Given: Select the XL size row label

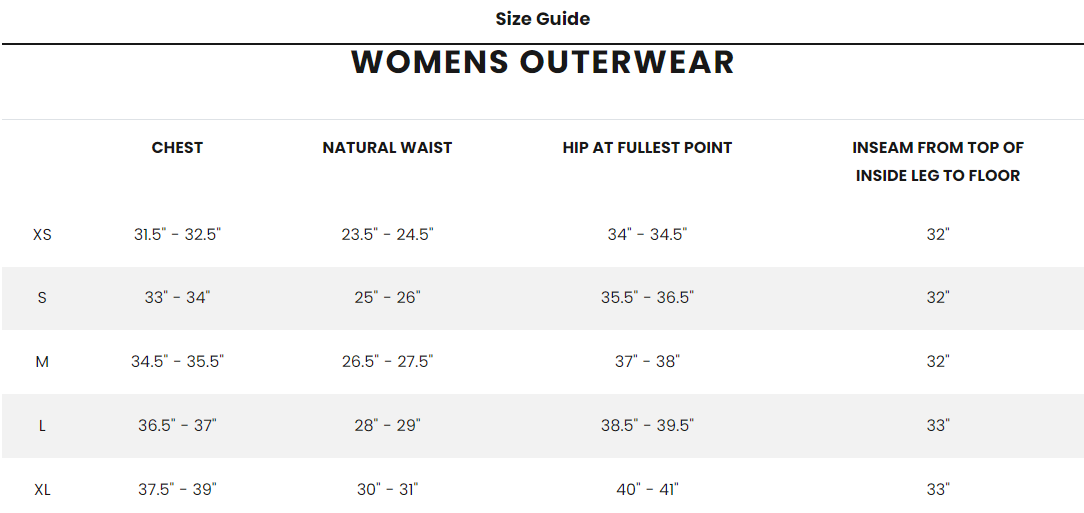Looking at the screenshot, I should [x=42, y=490].
